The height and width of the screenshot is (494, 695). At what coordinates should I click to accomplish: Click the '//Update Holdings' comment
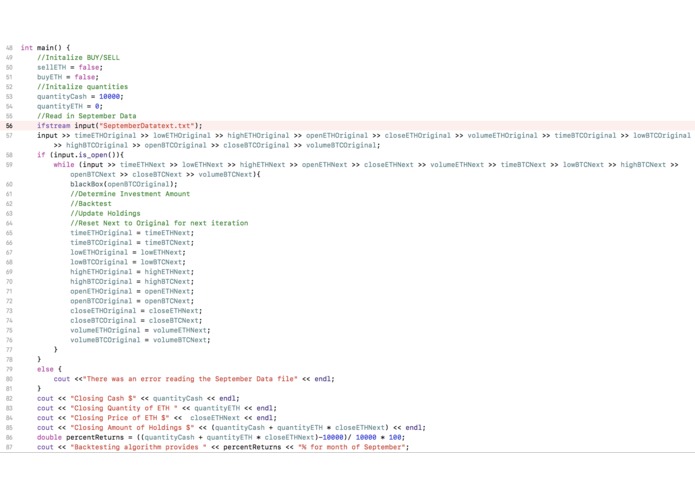pyautogui.click(x=105, y=214)
